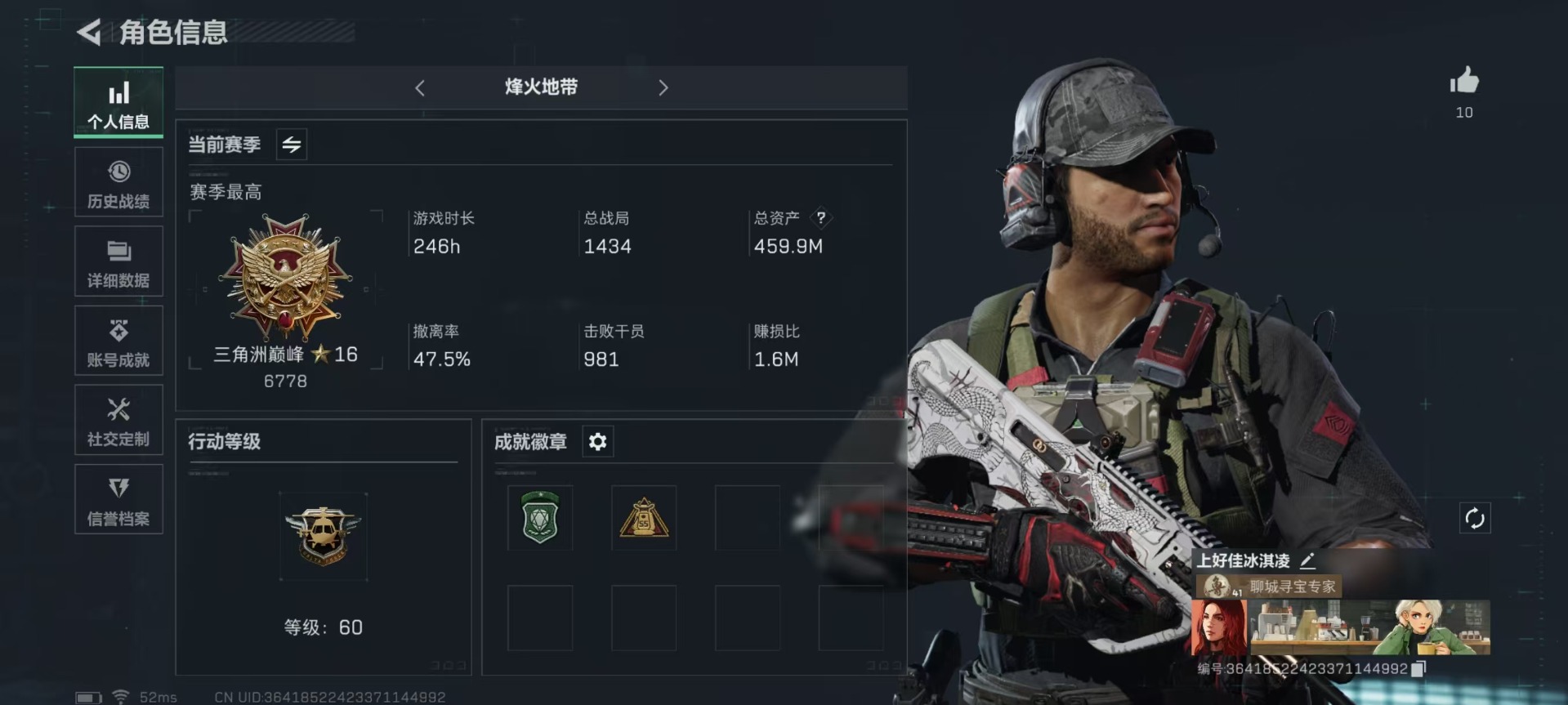Open the 个人信息 tab
Image resolution: width=1568 pixels, height=705 pixels.
(118, 103)
